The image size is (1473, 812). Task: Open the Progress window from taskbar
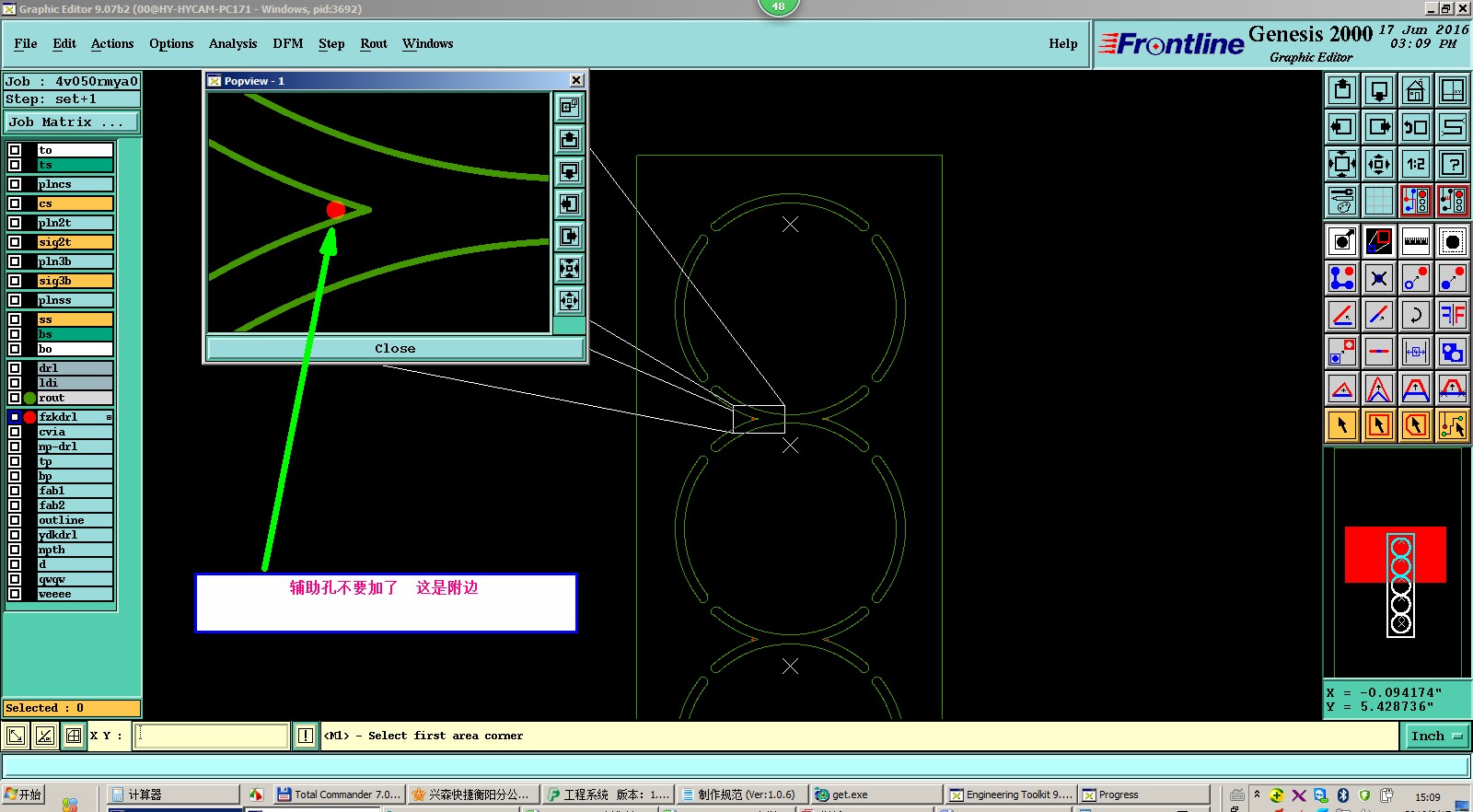click(x=1144, y=795)
